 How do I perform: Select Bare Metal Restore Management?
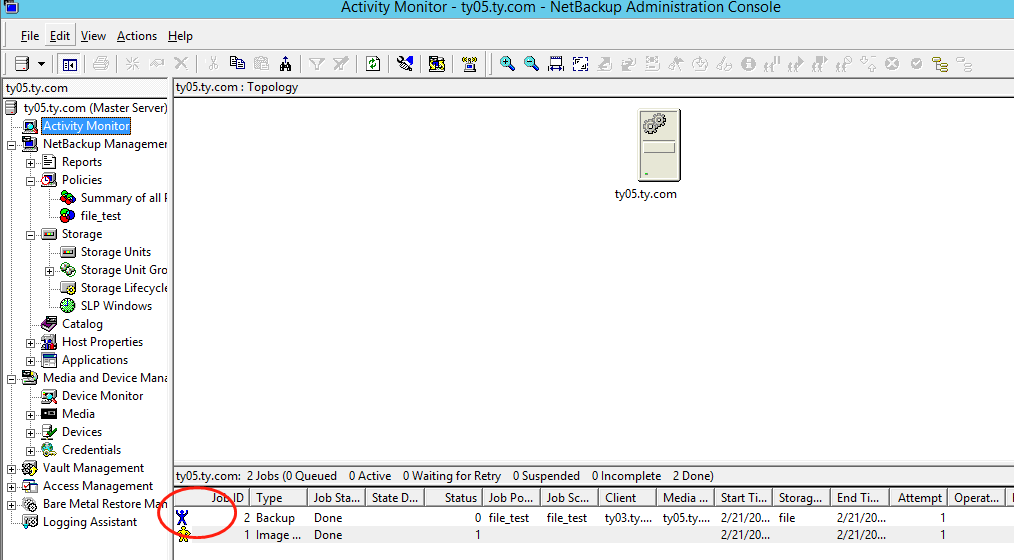pos(105,504)
